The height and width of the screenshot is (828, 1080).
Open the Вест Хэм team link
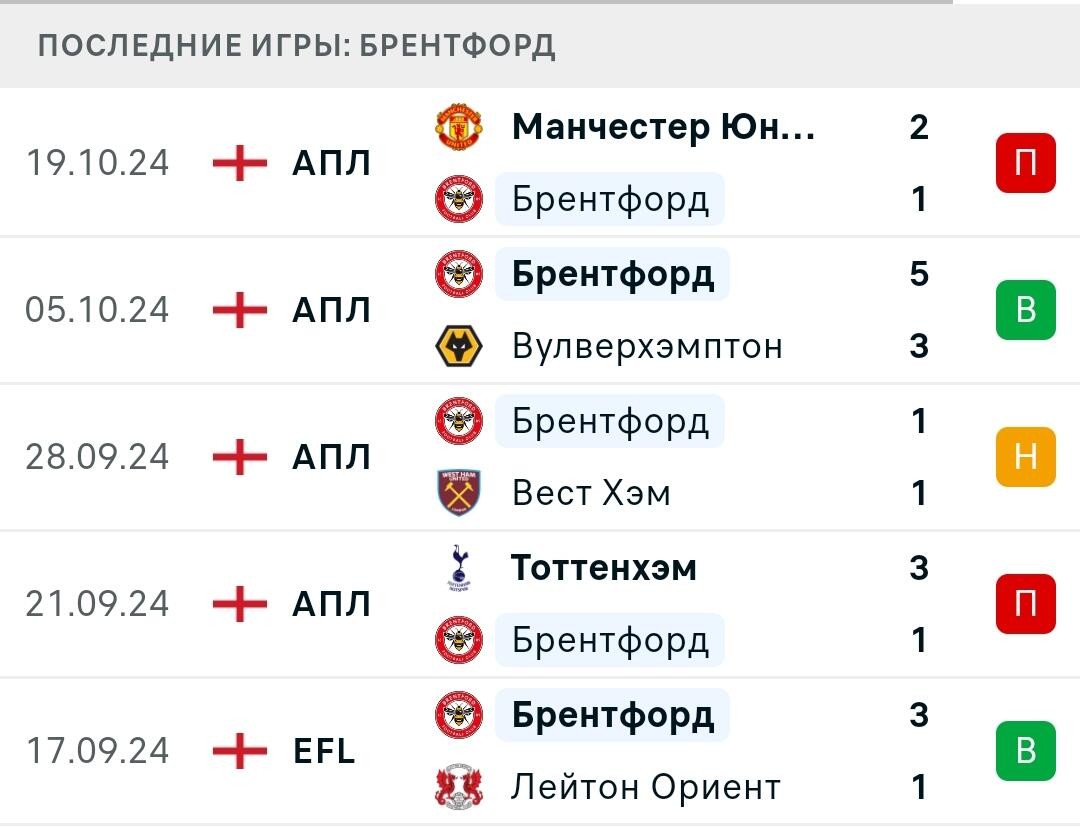coord(591,493)
